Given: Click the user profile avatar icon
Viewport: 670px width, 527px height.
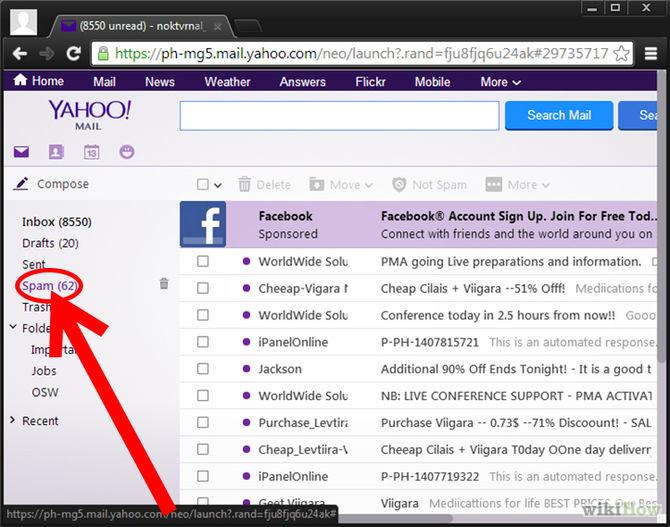Looking at the screenshot, I should coord(24,22).
